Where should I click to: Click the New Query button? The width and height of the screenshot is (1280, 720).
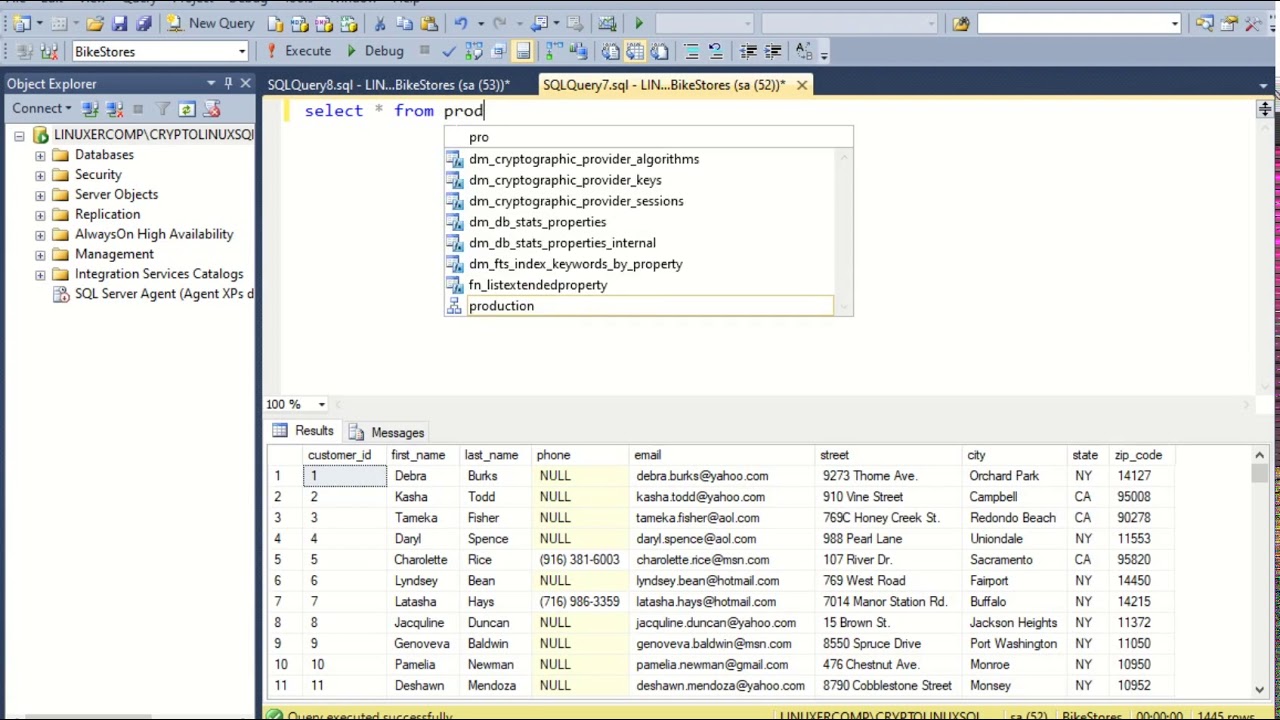click(x=210, y=24)
